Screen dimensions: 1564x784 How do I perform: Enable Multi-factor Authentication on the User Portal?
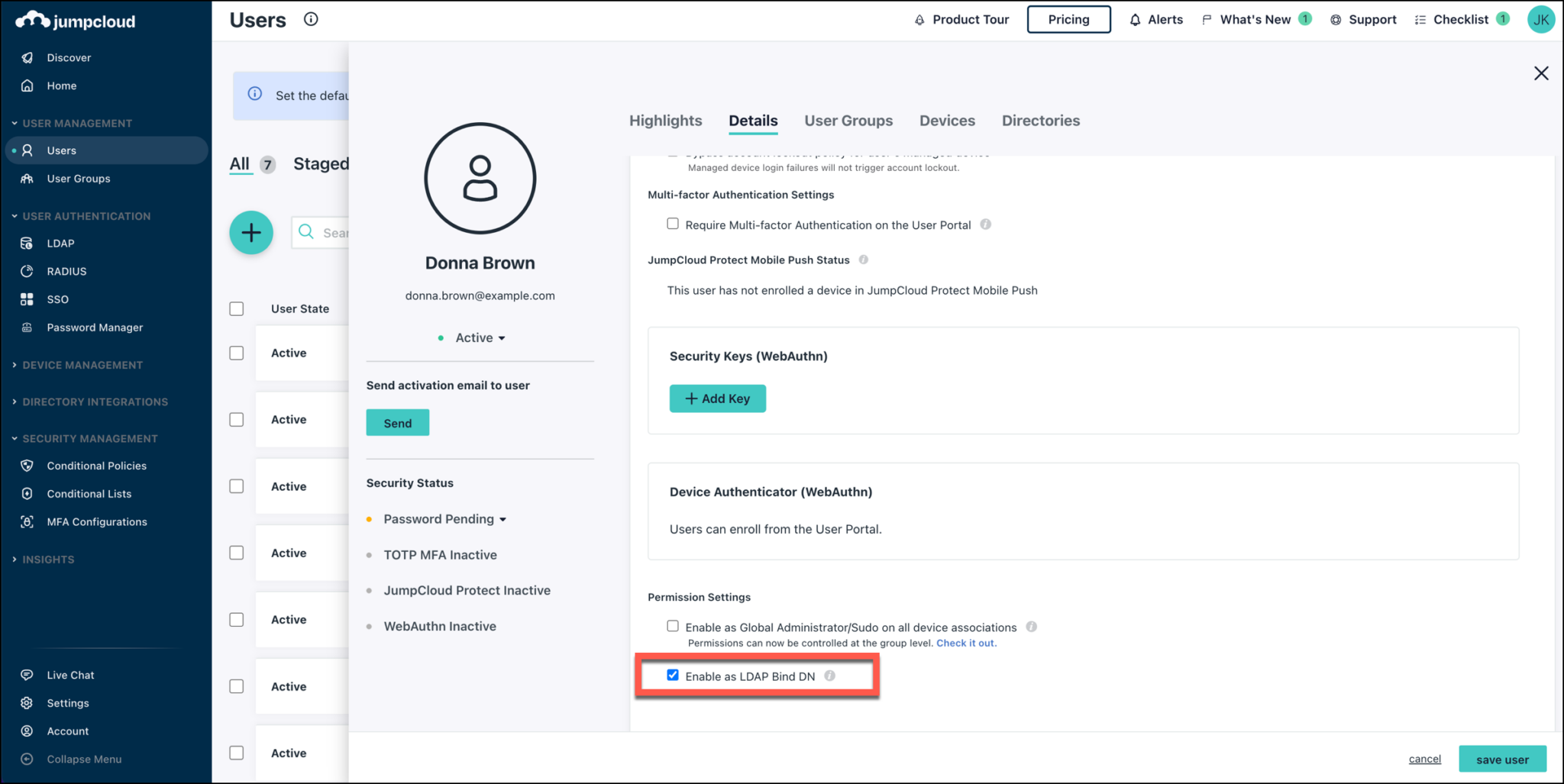[x=673, y=223]
